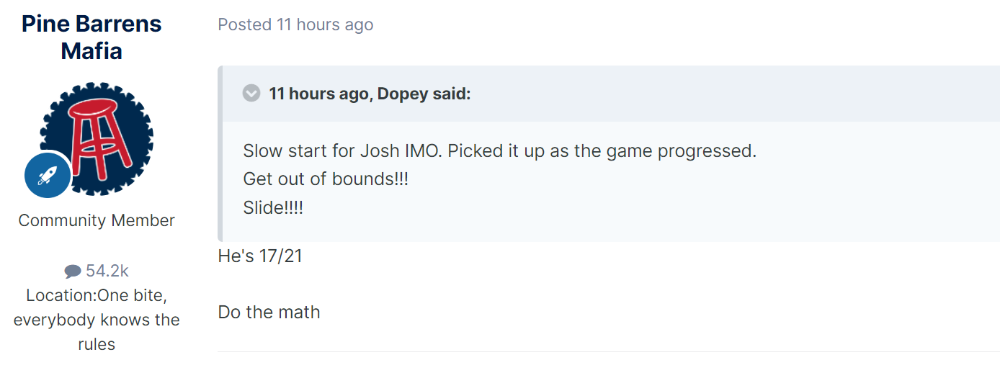The width and height of the screenshot is (1000, 373).
Task: Click the quote block's left border bar
Action: coord(220,154)
